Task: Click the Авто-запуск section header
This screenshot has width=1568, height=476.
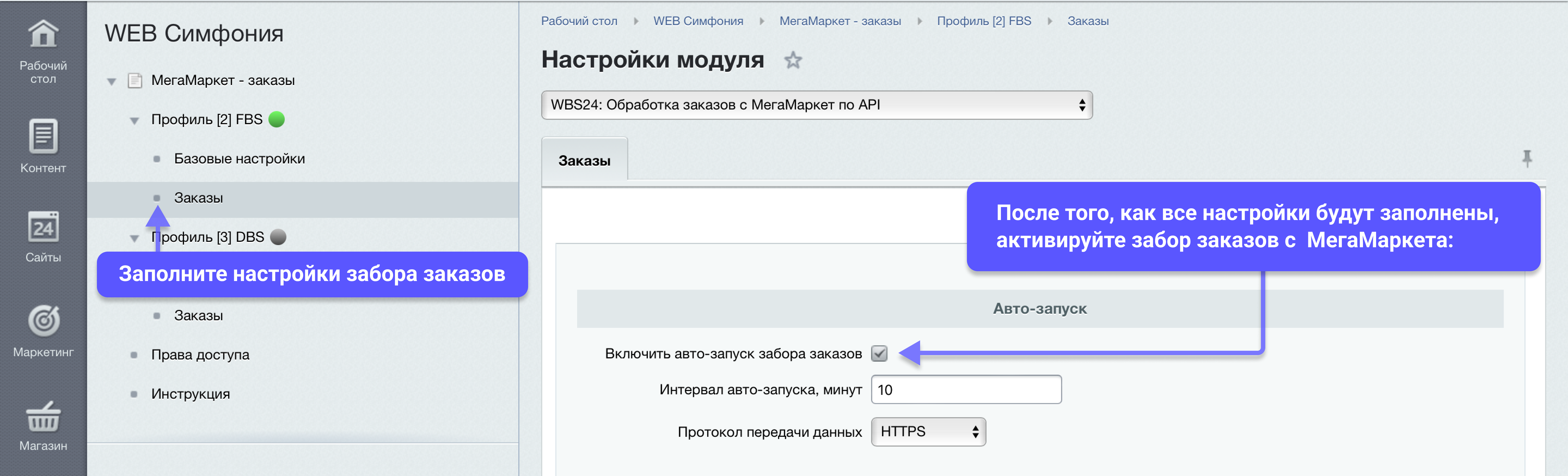Action: (1040, 309)
